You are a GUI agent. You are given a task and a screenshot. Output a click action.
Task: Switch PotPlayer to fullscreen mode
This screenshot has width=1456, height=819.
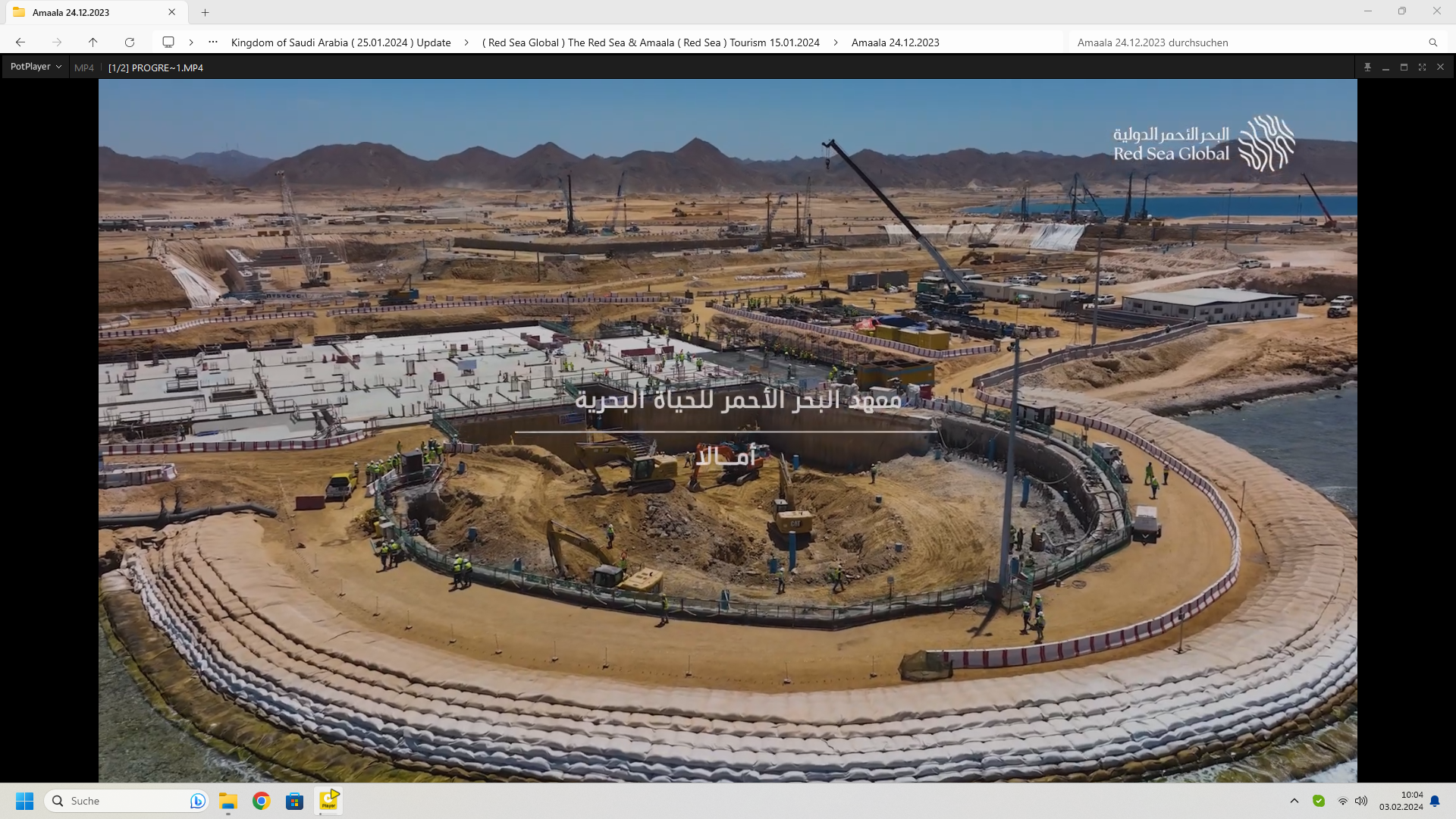point(1422,67)
